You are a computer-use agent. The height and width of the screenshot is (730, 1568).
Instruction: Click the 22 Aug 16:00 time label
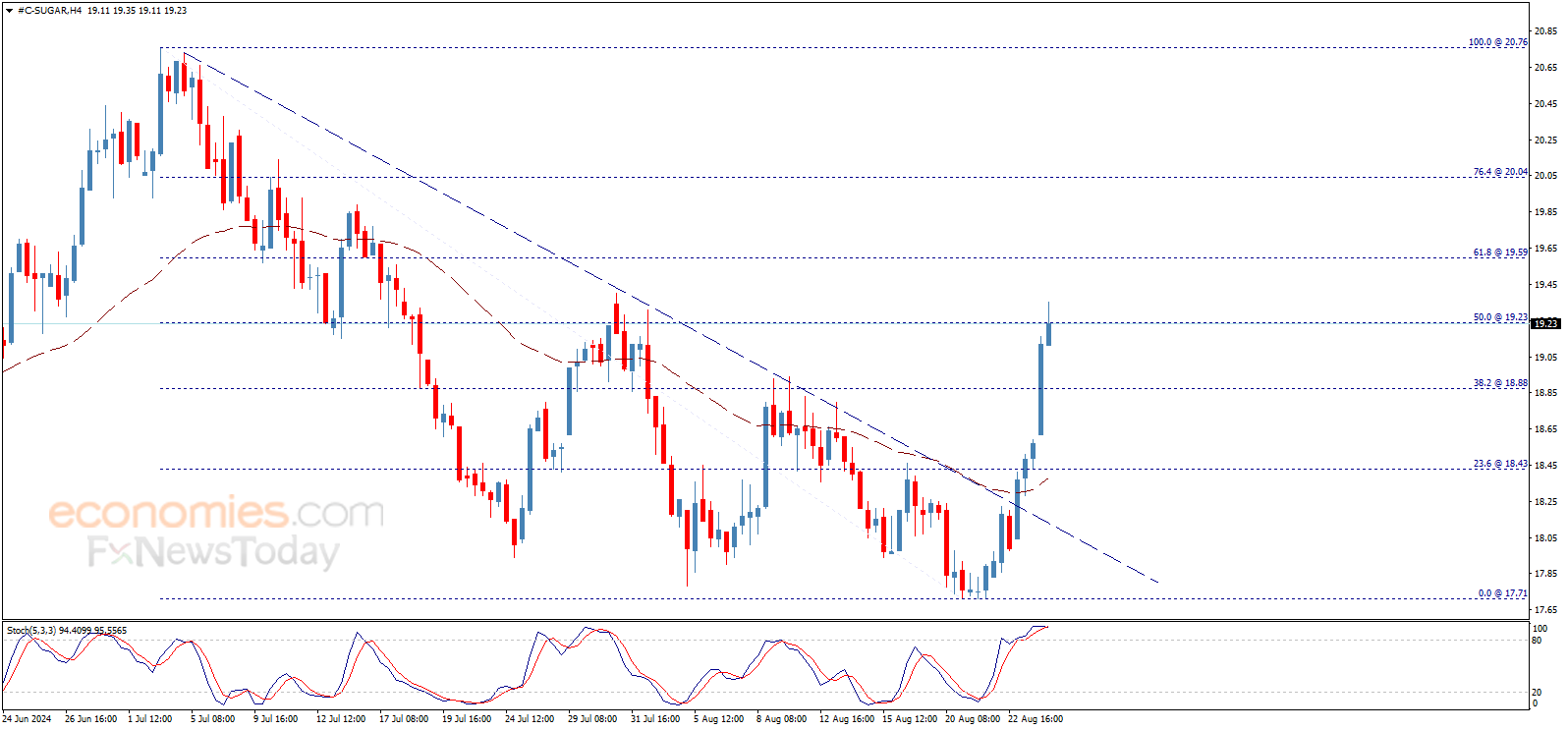pyautogui.click(x=1036, y=719)
